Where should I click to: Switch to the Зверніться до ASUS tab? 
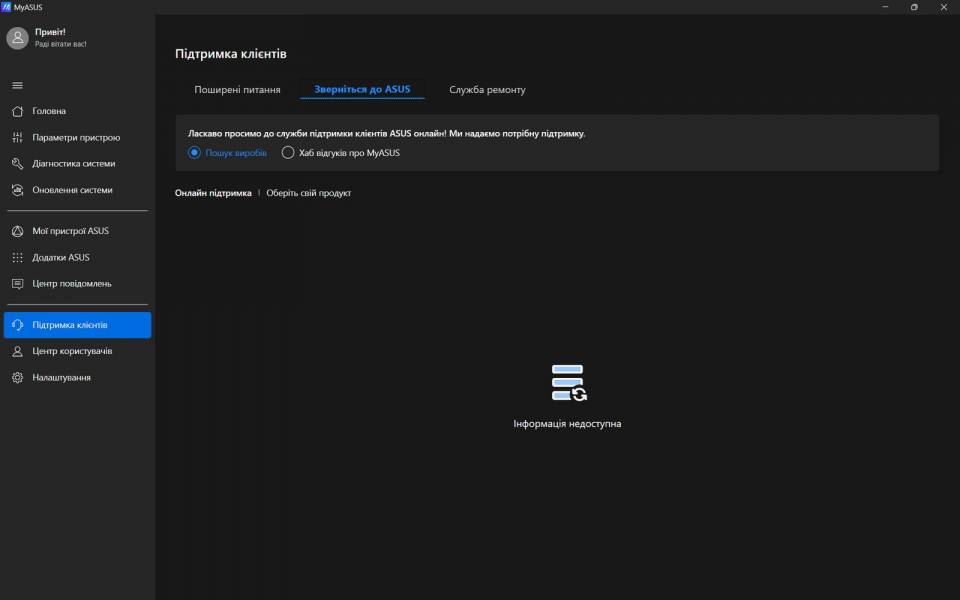click(x=362, y=89)
